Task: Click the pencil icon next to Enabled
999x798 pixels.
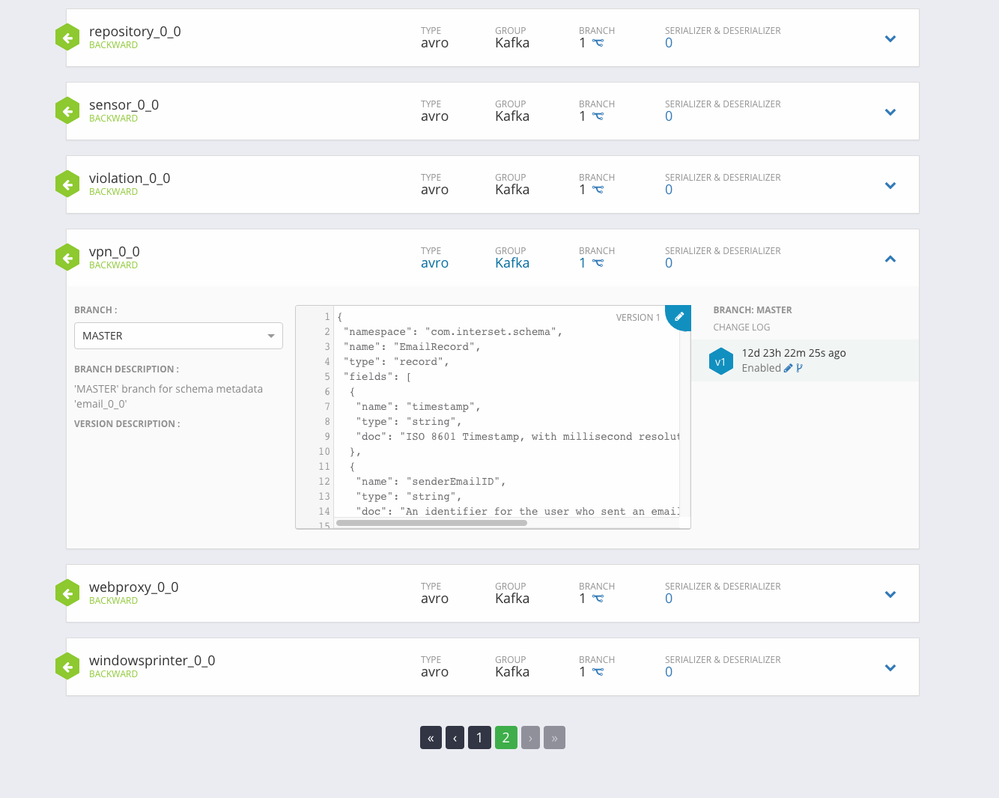Action: click(788, 368)
